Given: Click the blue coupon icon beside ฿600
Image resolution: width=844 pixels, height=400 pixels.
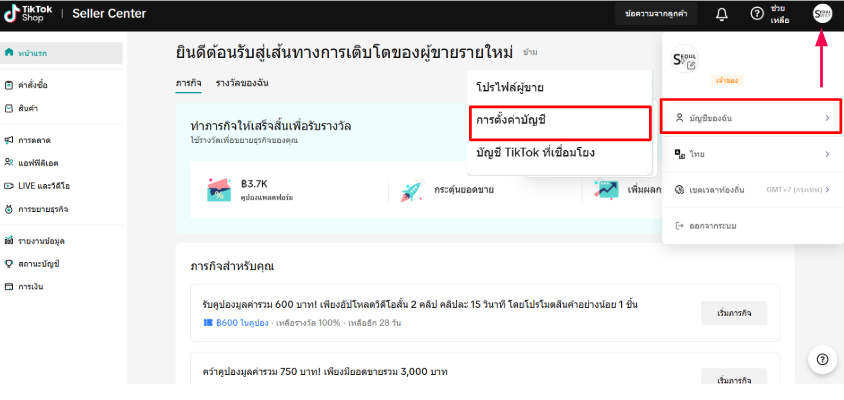Looking at the screenshot, I should [x=207, y=323].
